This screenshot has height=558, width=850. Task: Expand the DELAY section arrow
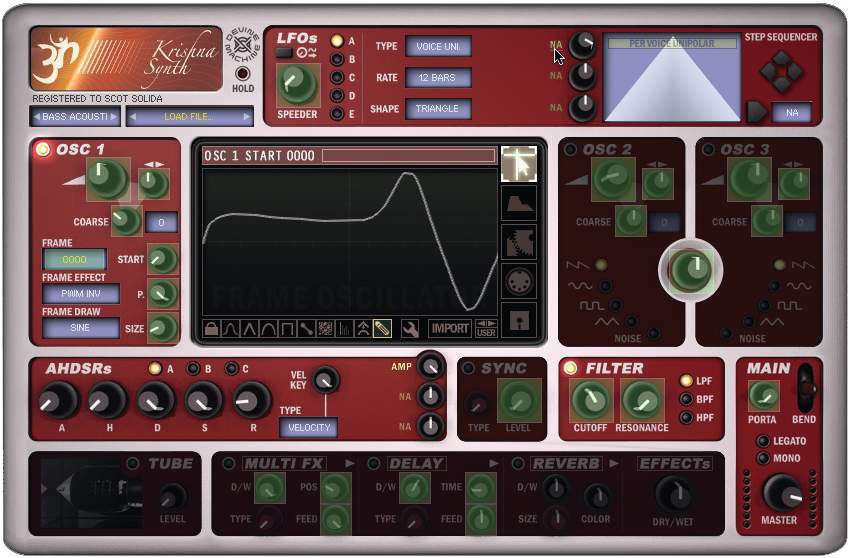493,464
